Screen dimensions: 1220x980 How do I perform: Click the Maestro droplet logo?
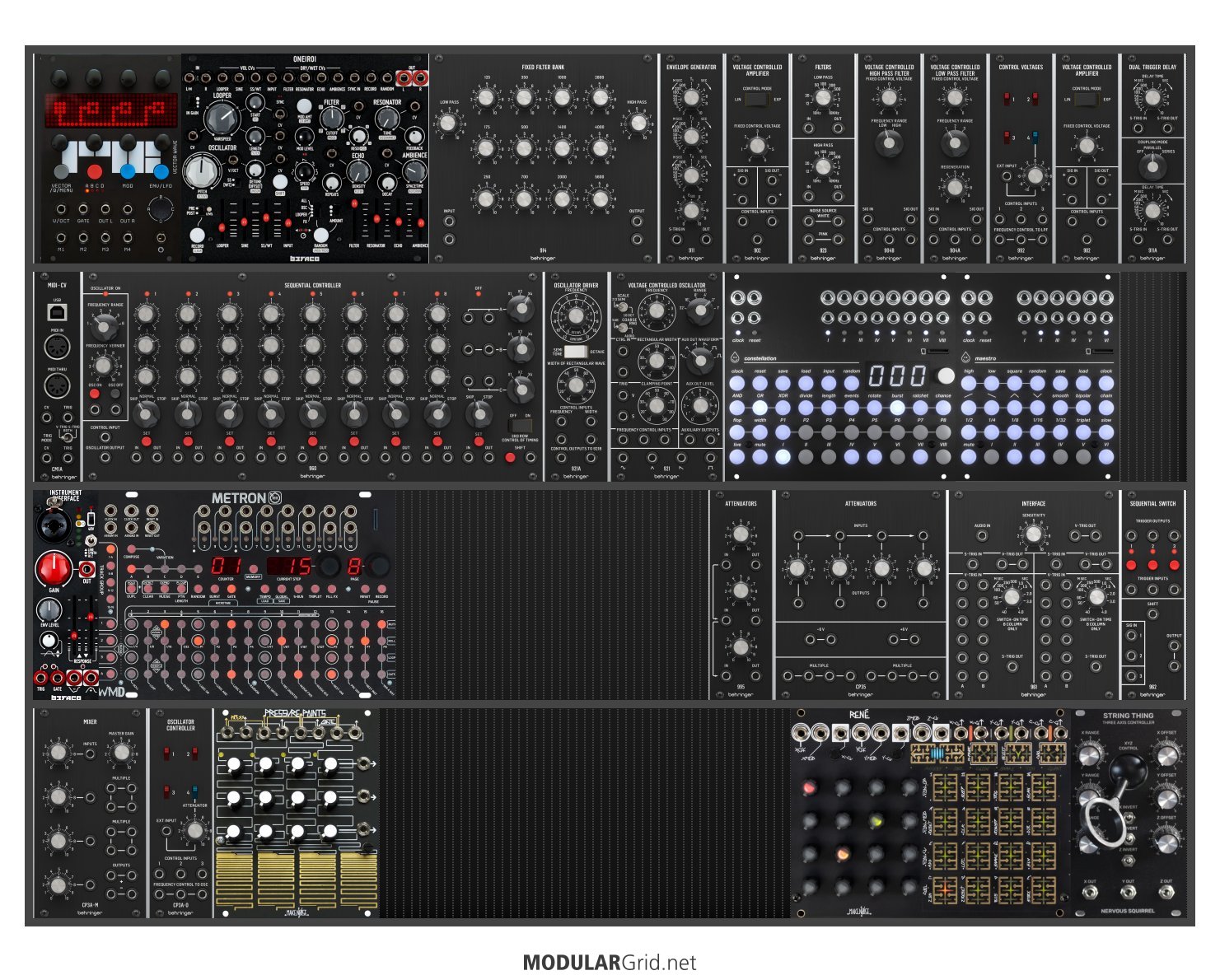[x=966, y=358]
